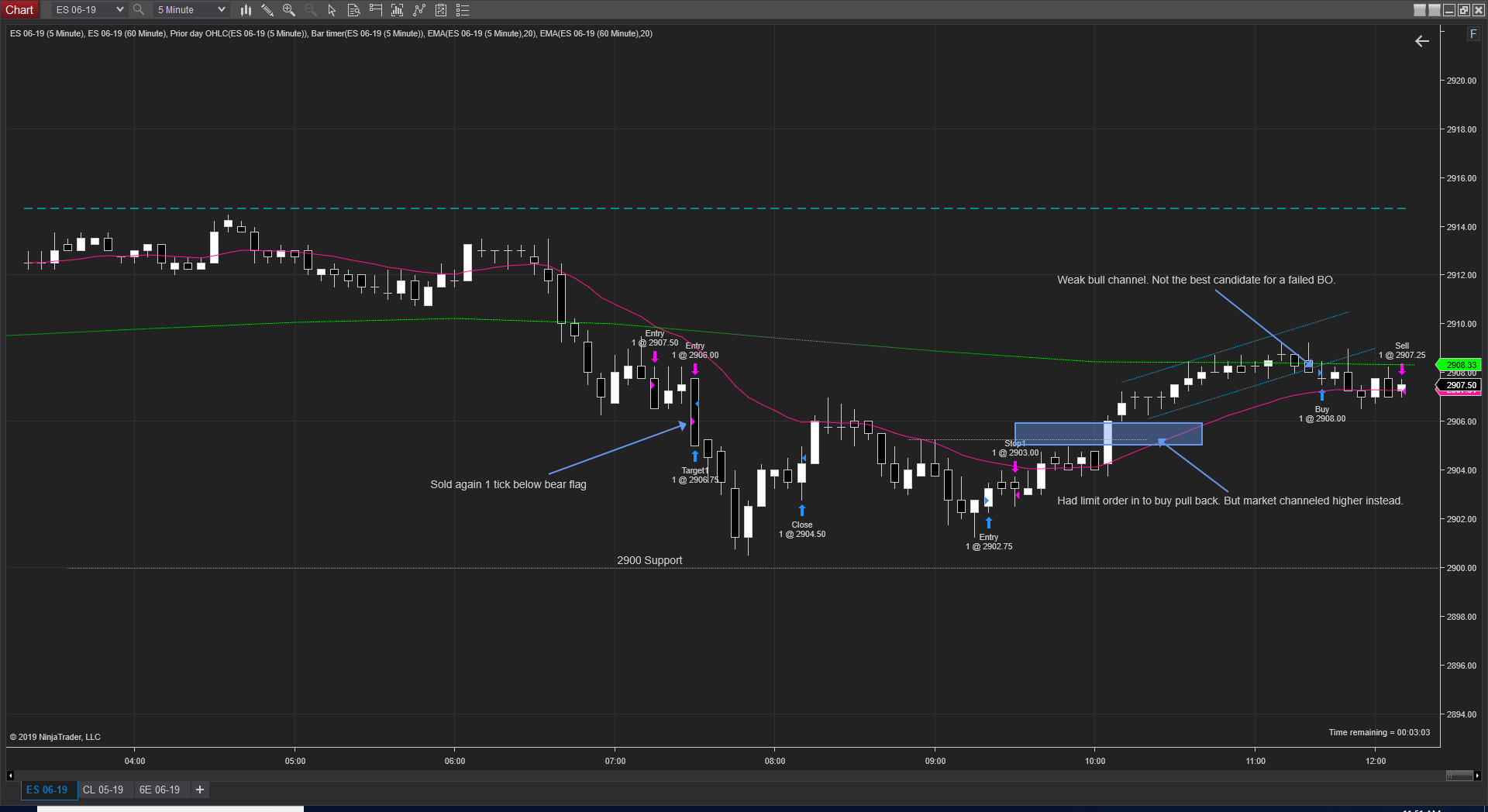Viewport: 1488px width, 812px height.
Task: Click the 'Entry 1 @ 2902.75' execution label
Action: (x=989, y=542)
